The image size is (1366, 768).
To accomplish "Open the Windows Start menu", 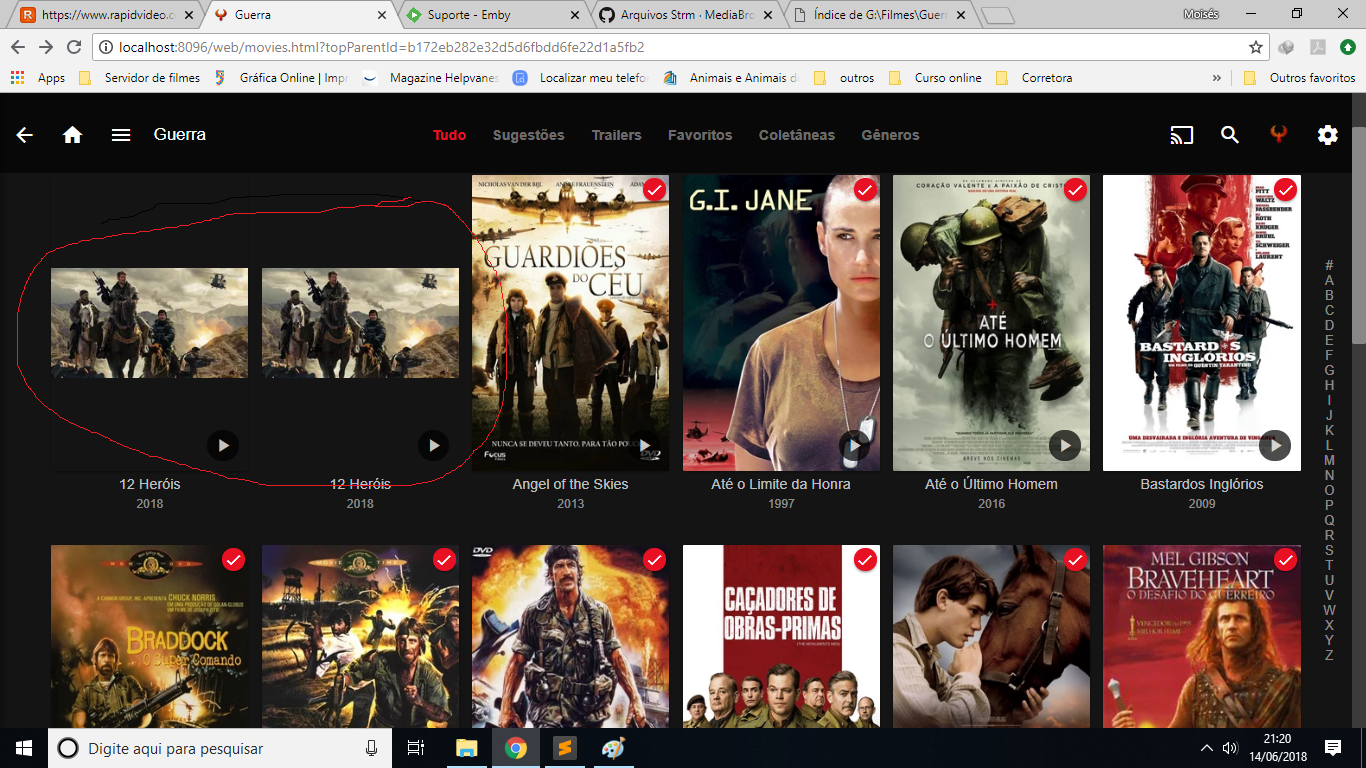I will click(24, 748).
